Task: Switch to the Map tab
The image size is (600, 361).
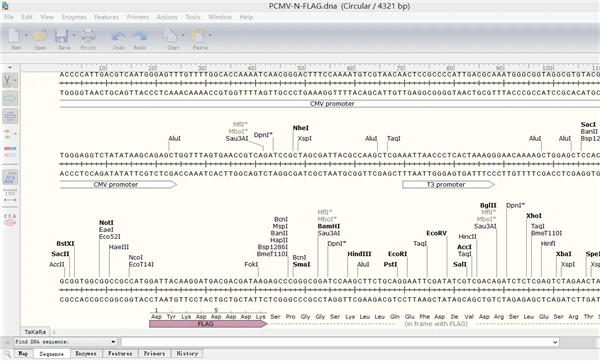Action: pyautogui.click(x=23, y=353)
